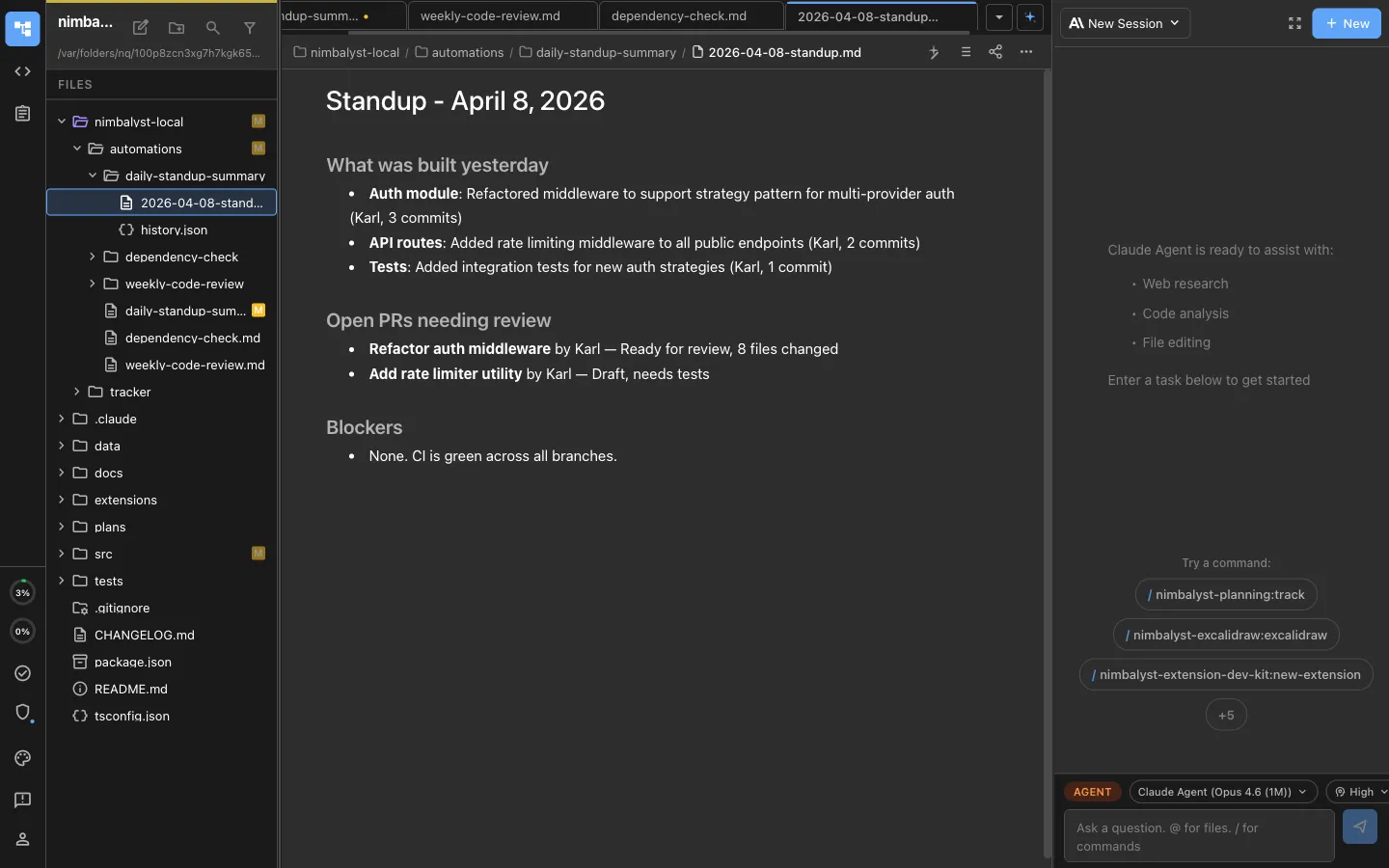Switch to the weekly-code-review.md tab
This screenshot has width=1389, height=868.
pyautogui.click(x=492, y=15)
